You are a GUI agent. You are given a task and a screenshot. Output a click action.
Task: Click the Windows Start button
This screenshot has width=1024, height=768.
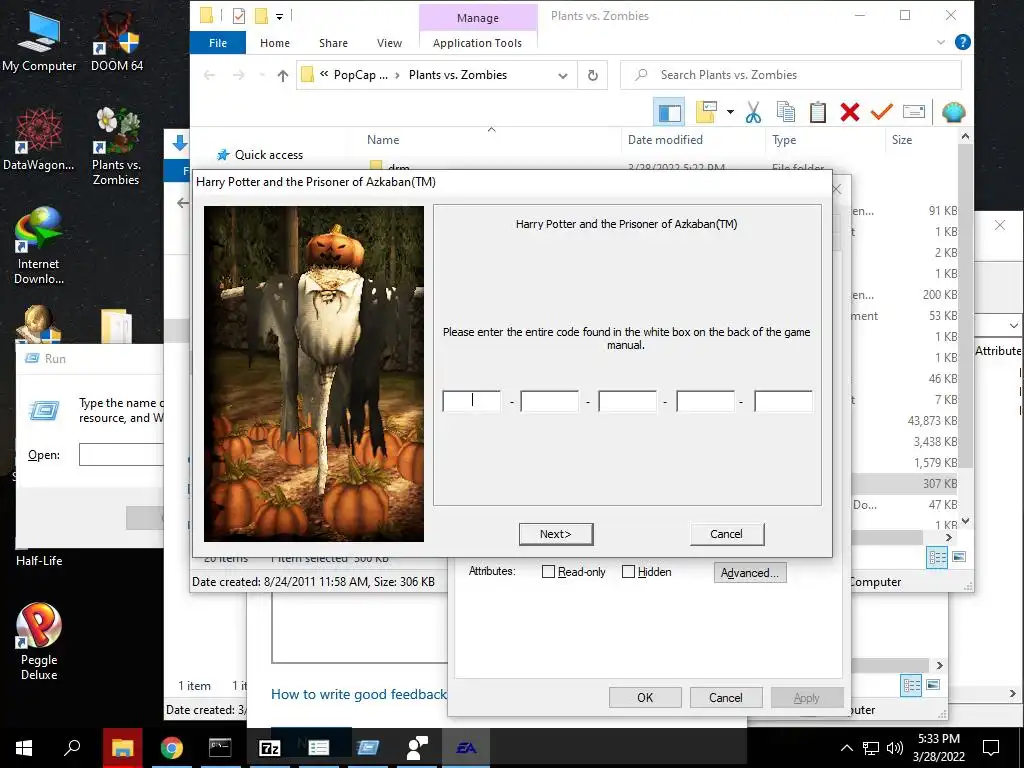(x=24, y=748)
